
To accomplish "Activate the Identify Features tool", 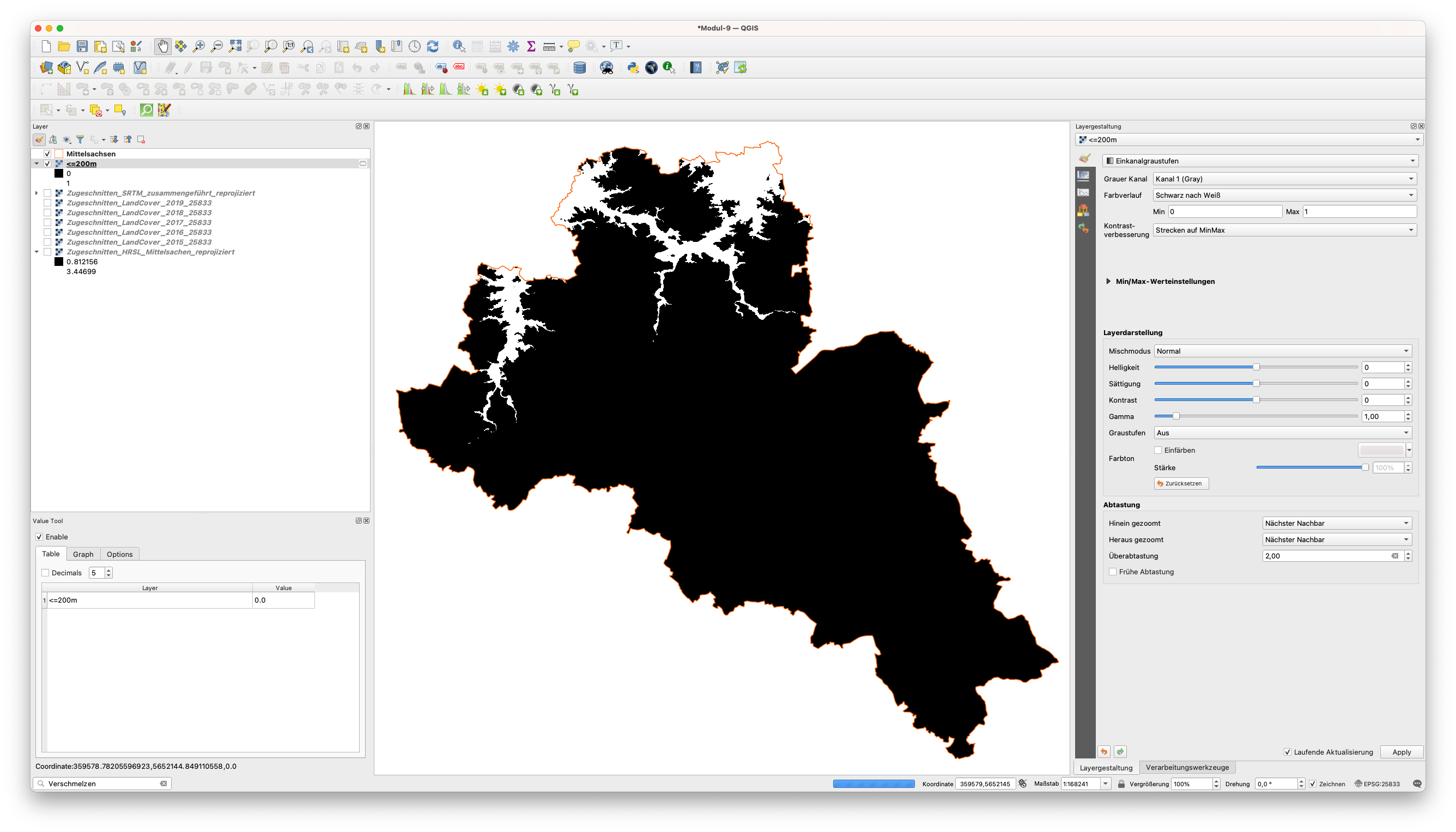I will (x=459, y=46).
